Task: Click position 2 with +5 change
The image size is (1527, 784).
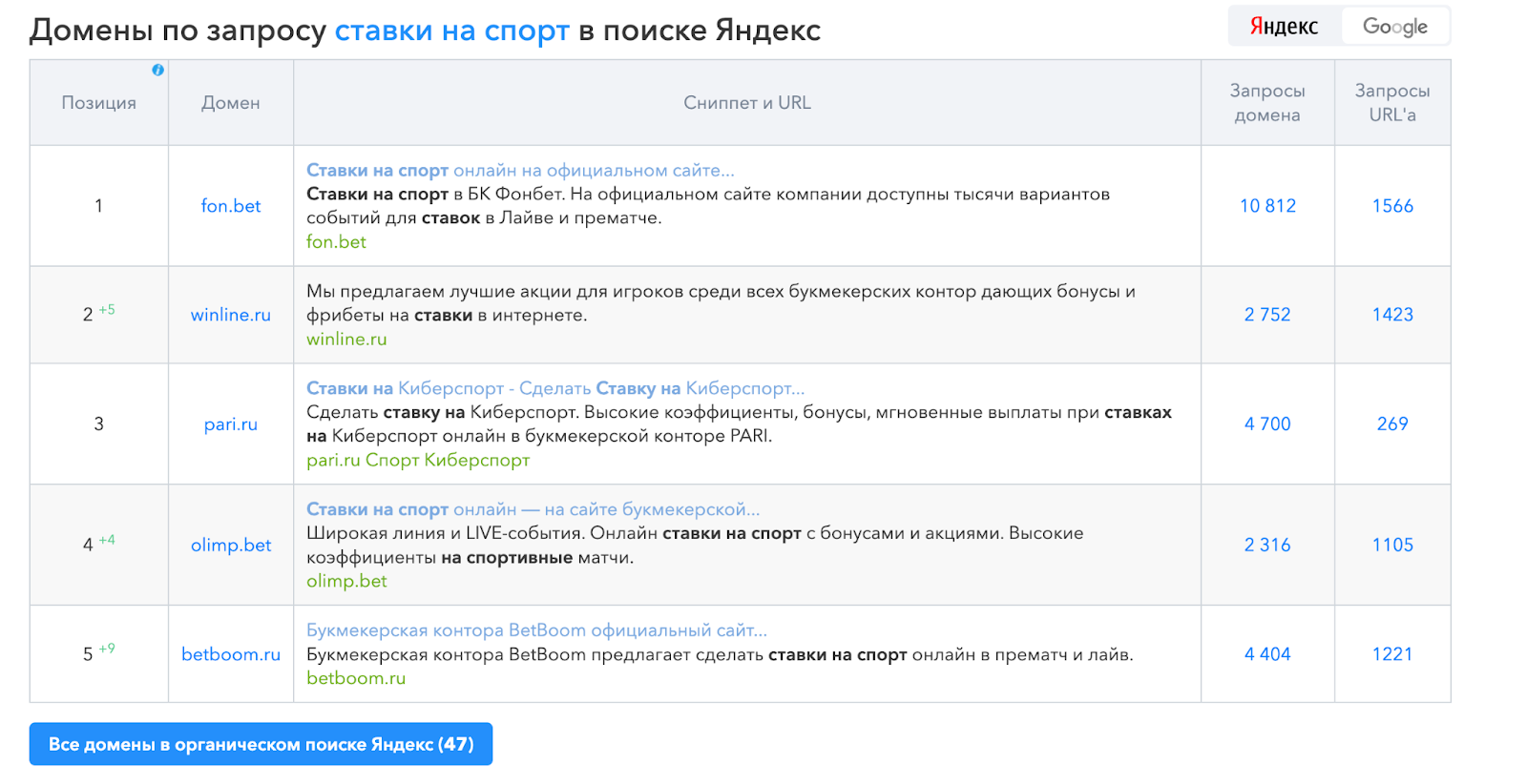Action: (x=98, y=314)
